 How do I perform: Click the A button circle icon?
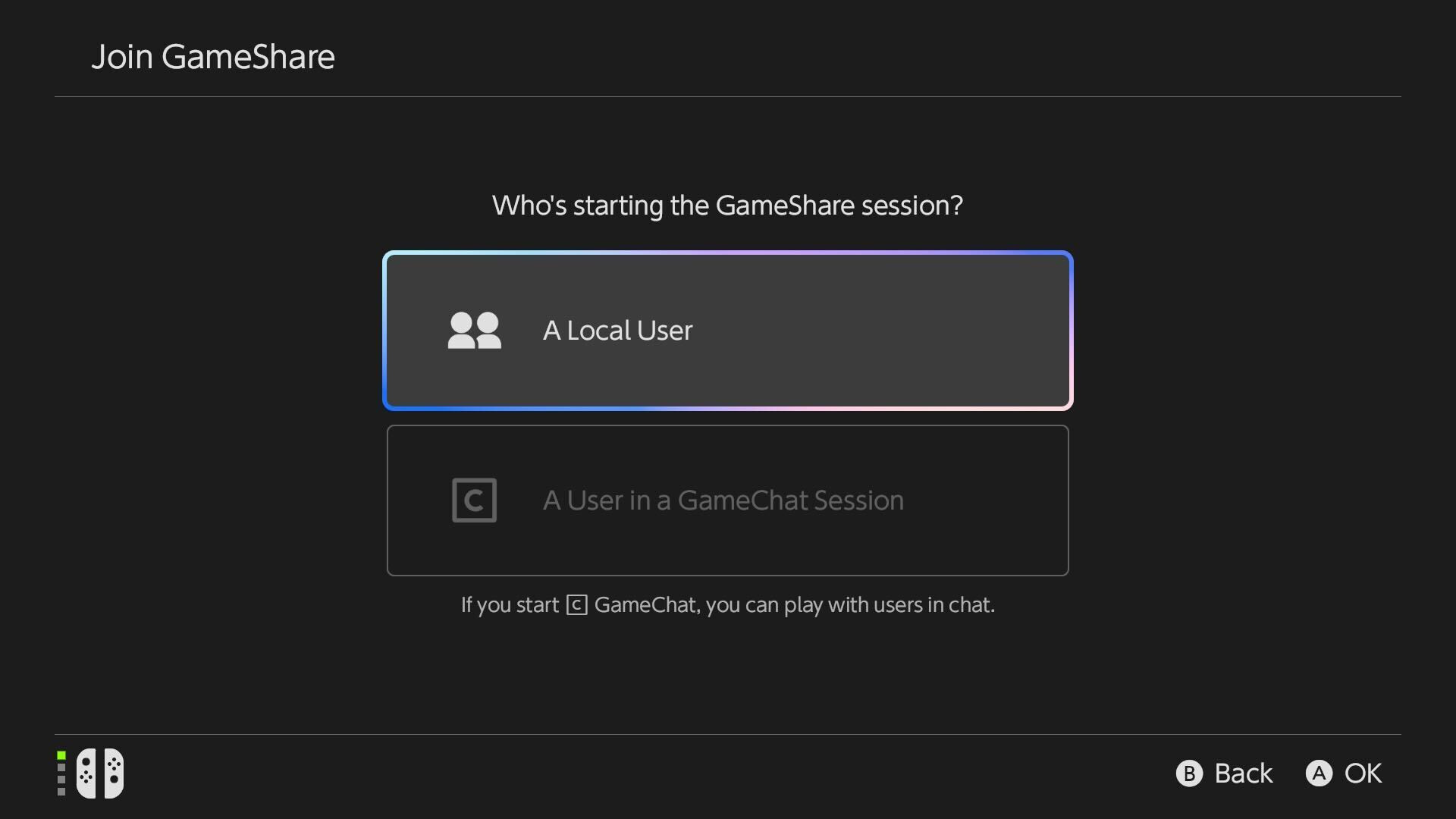(1319, 773)
